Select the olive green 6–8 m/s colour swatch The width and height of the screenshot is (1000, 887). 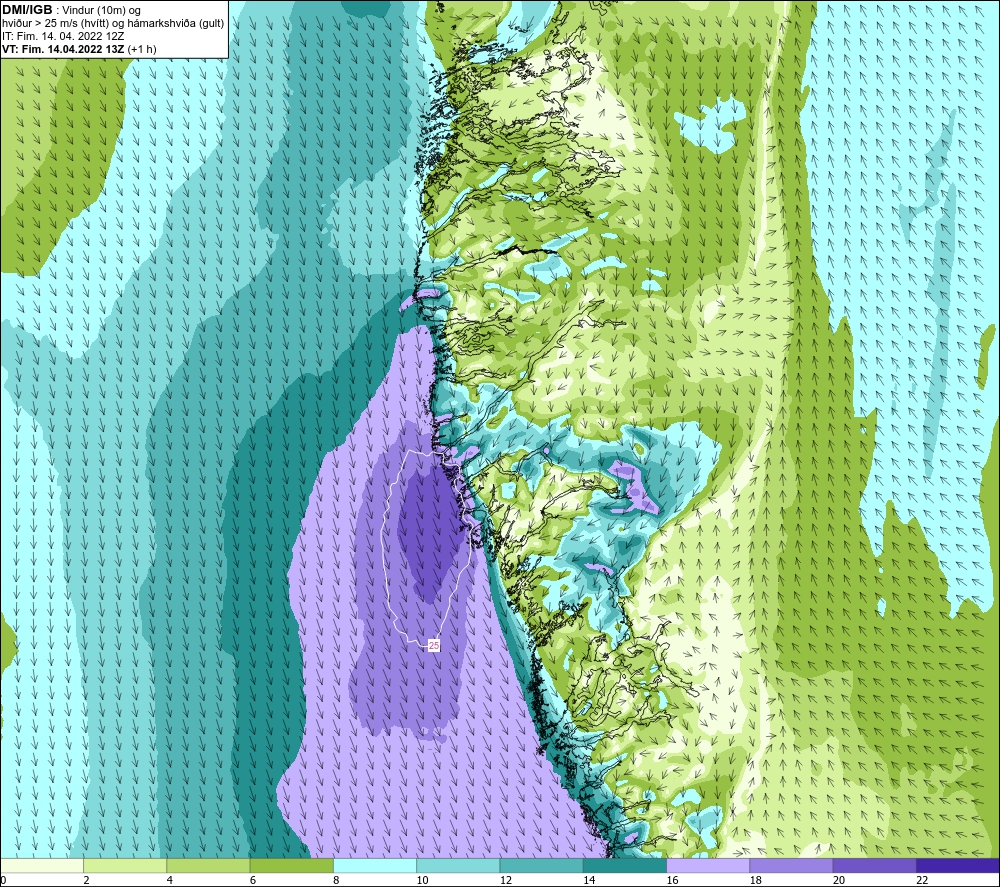(x=291, y=865)
